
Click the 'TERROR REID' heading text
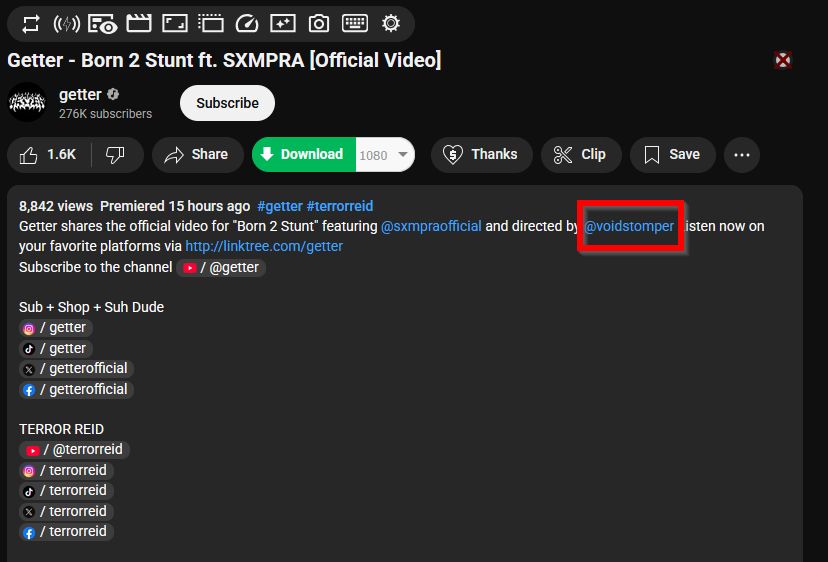(61, 429)
